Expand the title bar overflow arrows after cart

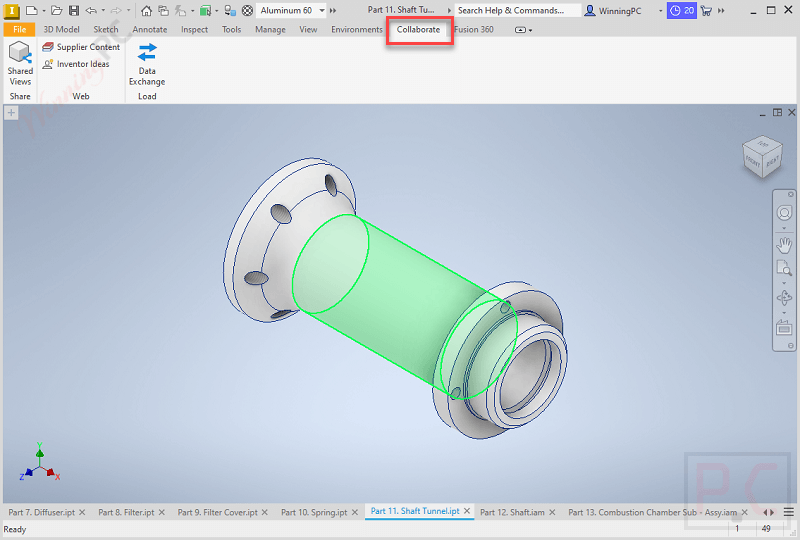pyautogui.click(x=721, y=11)
